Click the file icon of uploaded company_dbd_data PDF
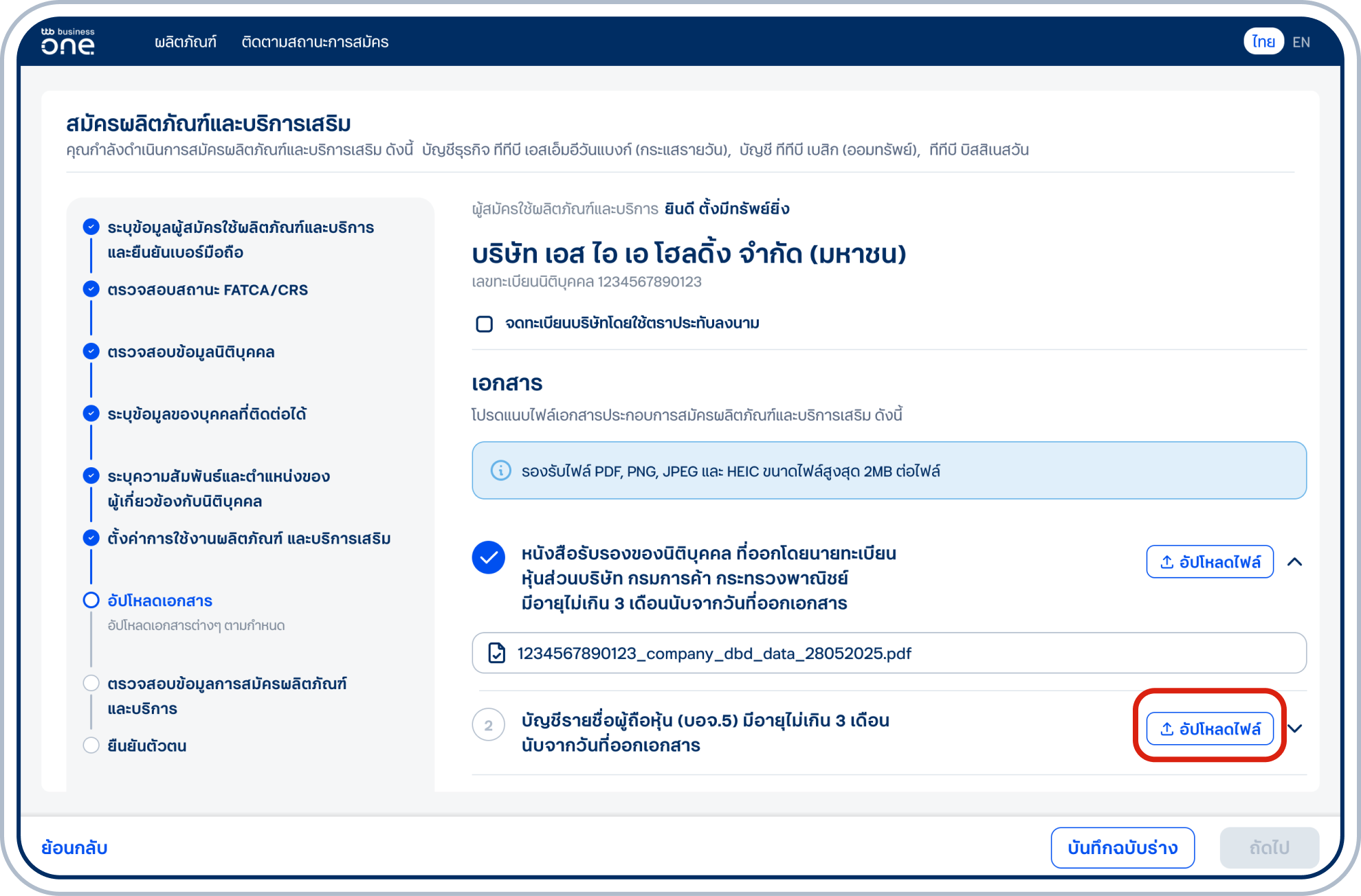Screen dimensions: 1361x896 coord(496,653)
